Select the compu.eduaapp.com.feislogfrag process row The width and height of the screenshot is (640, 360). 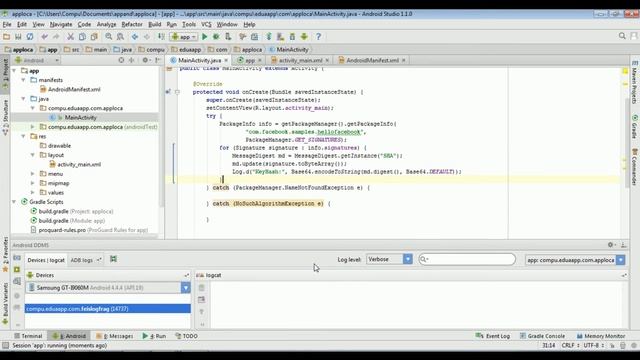(x=108, y=309)
